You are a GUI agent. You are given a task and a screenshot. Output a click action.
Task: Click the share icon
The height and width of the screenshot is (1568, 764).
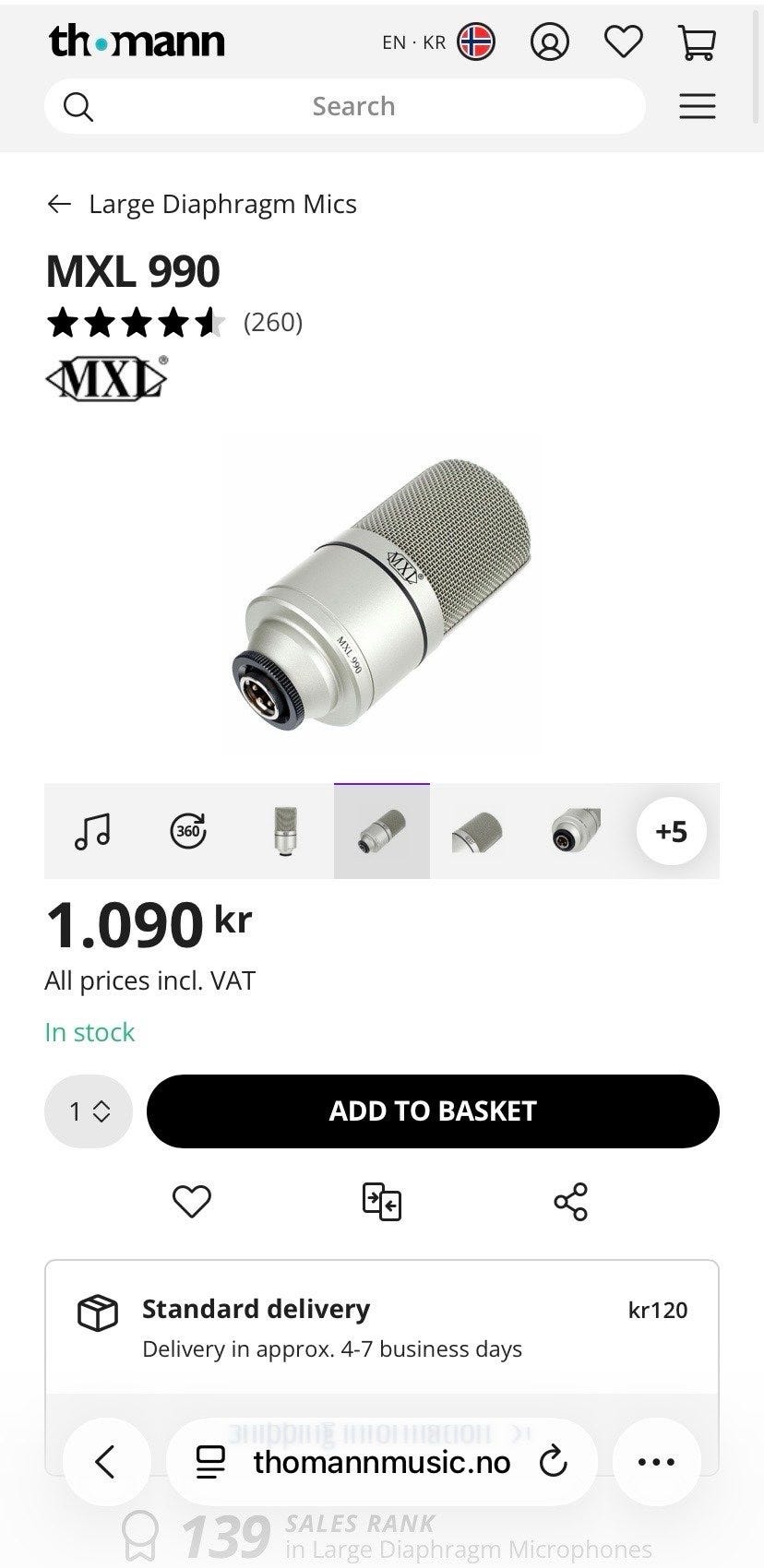click(570, 1201)
